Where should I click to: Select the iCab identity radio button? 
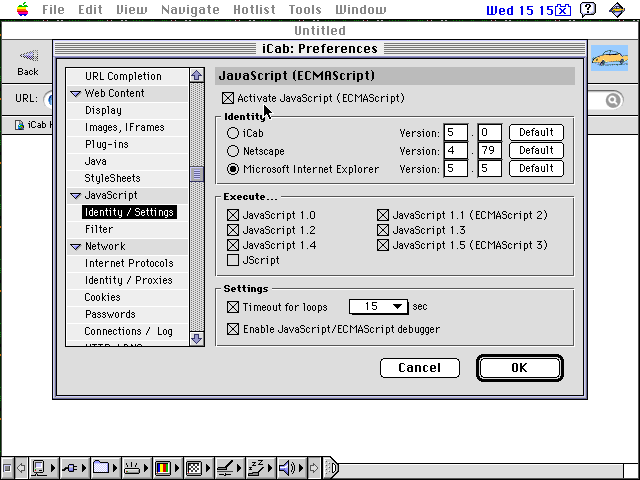(233, 133)
